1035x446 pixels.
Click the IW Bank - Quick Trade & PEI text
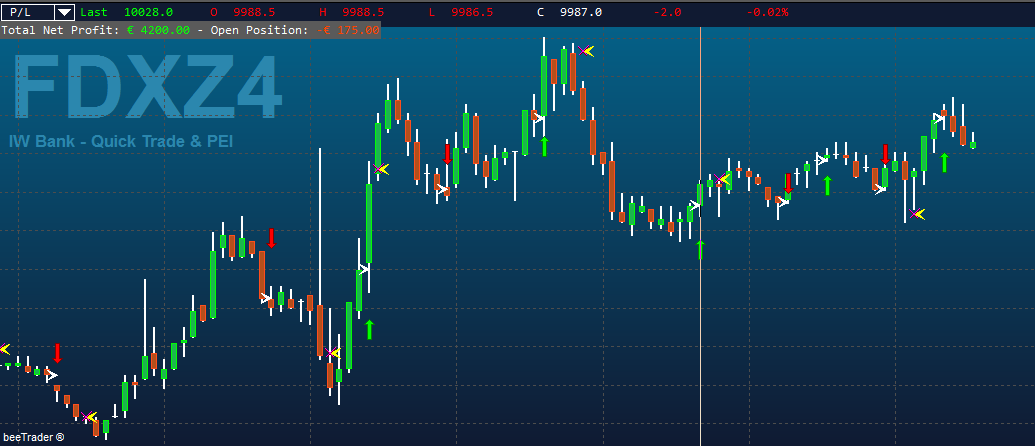pyautogui.click(x=121, y=141)
